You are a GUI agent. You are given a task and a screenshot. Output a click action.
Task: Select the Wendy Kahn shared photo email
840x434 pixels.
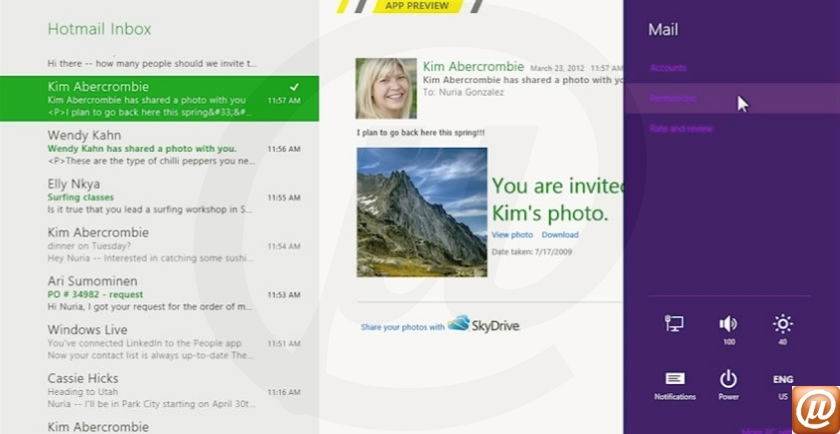pyautogui.click(x=159, y=147)
